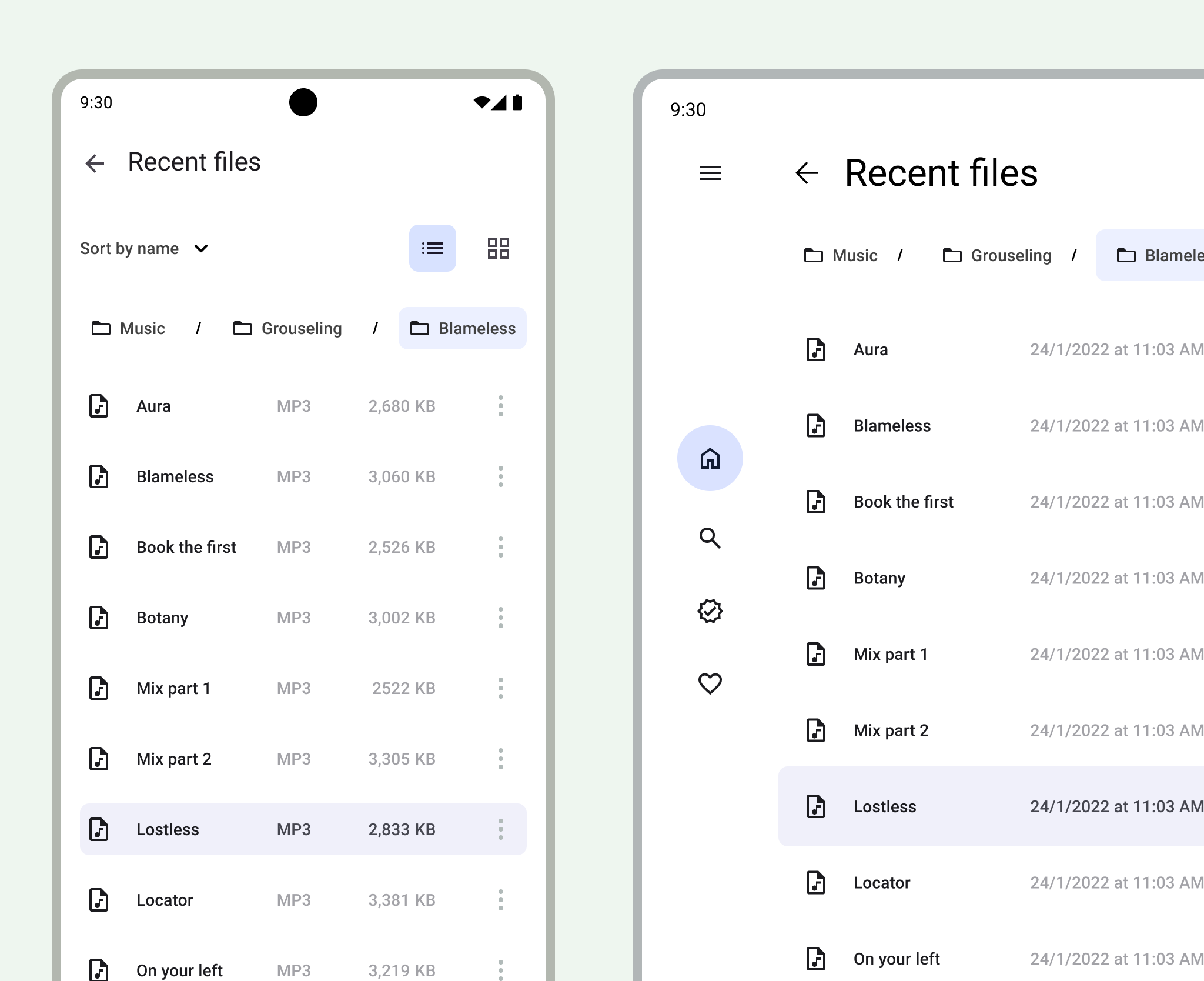The image size is (1204, 981).
Task: Select the Blameless breadcrumb tab
Action: point(463,328)
